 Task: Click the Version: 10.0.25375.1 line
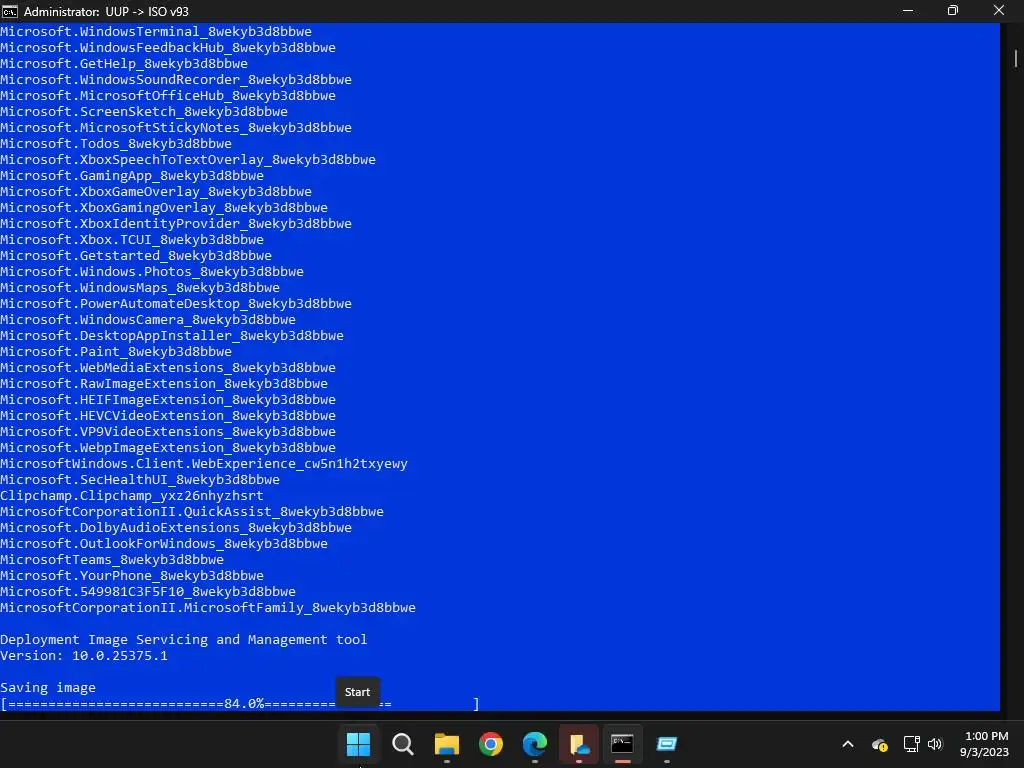tap(84, 656)
